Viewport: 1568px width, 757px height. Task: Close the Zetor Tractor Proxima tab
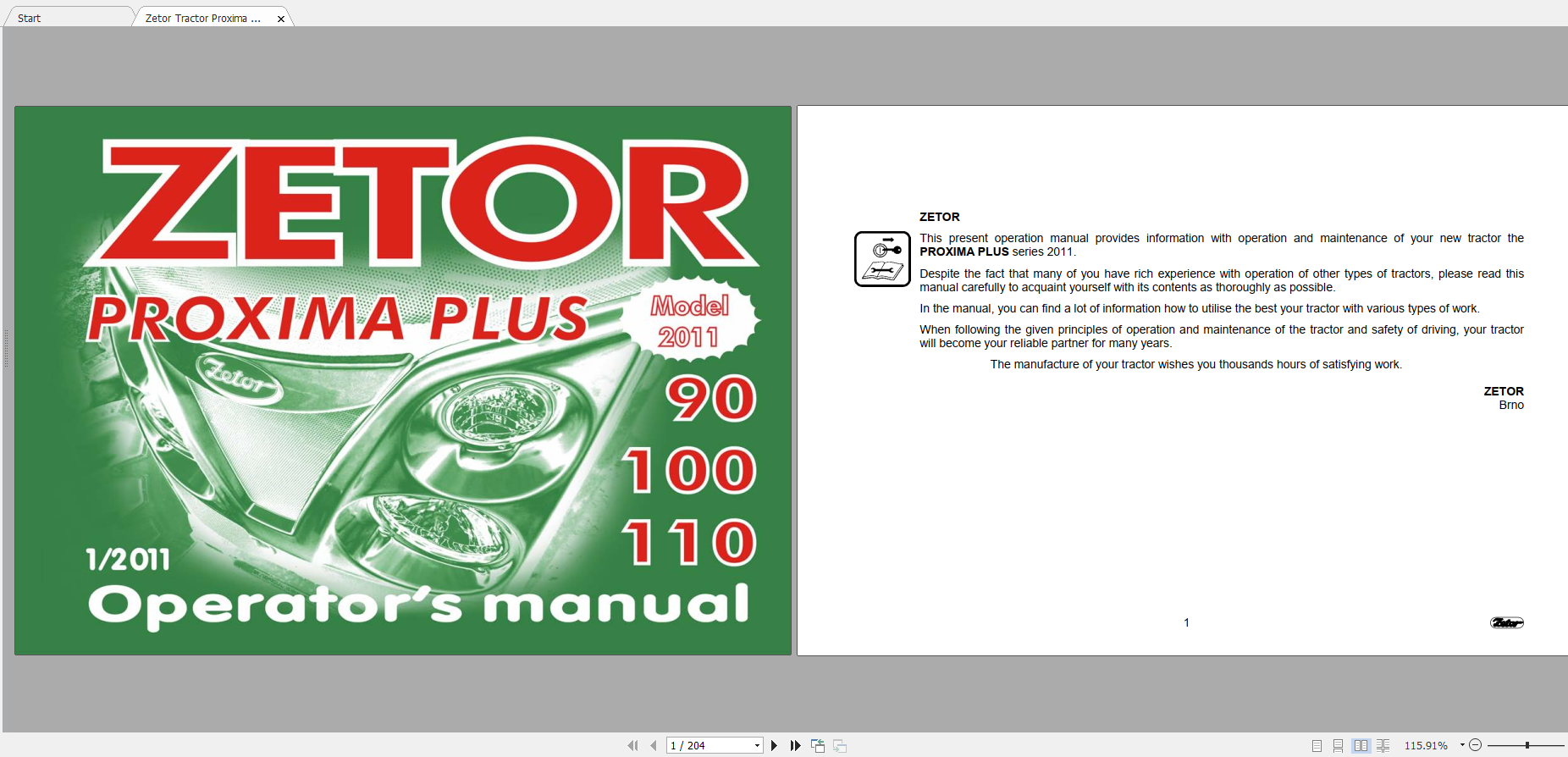[281, 19]
